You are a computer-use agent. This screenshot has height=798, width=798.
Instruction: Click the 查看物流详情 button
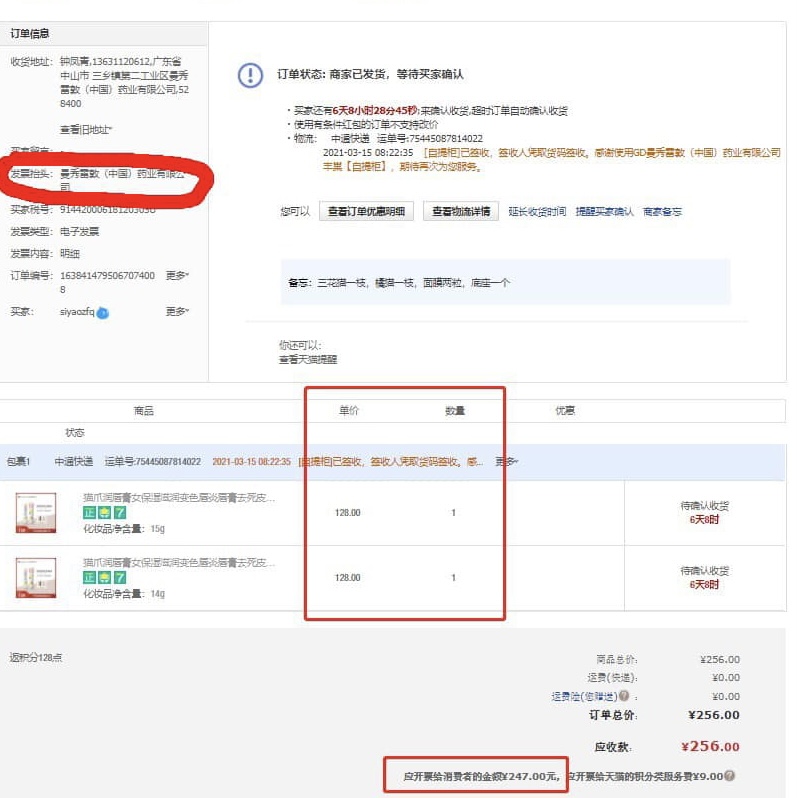[461, 212]
